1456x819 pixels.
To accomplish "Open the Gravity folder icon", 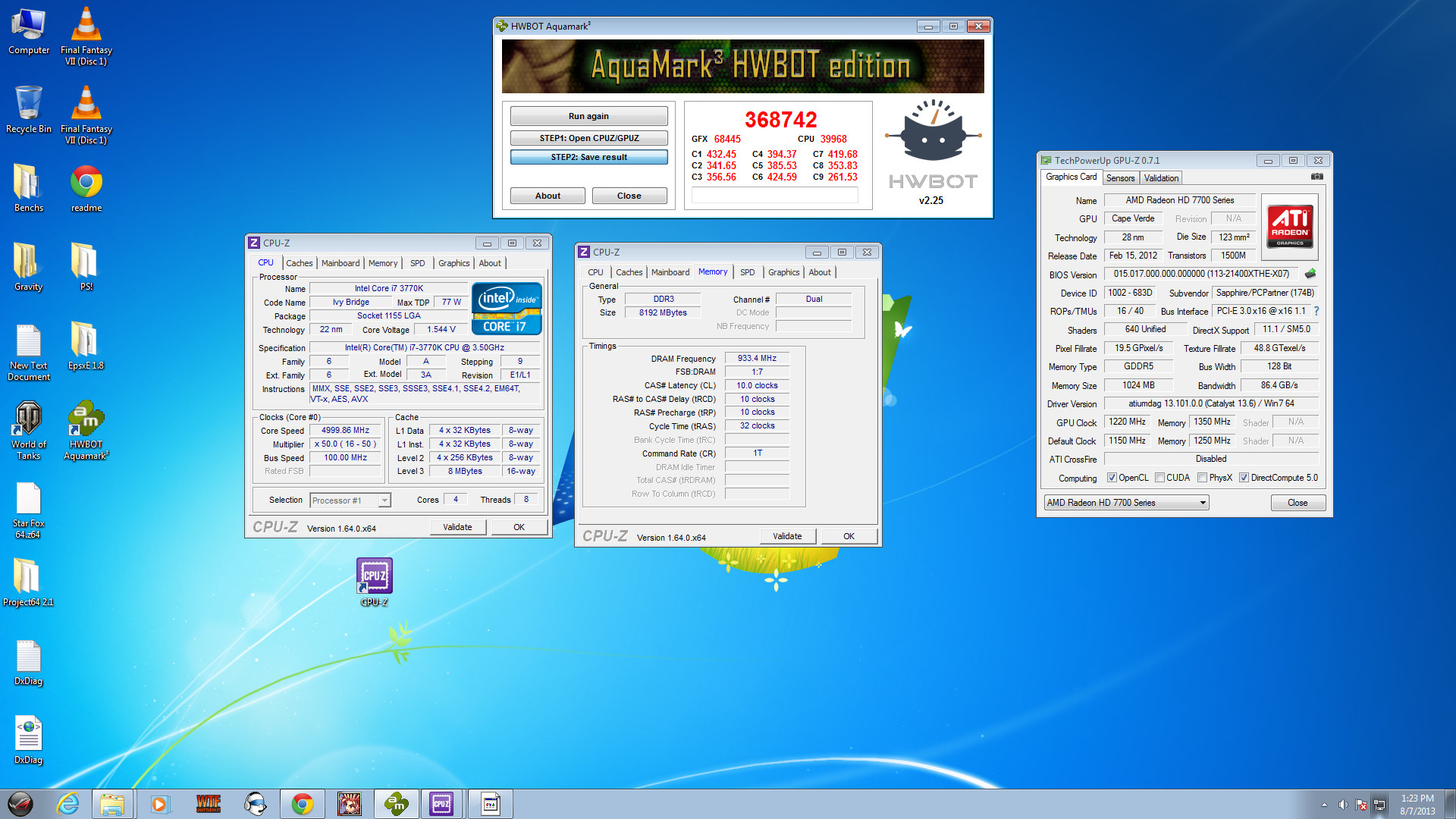I will click(29, 268).
